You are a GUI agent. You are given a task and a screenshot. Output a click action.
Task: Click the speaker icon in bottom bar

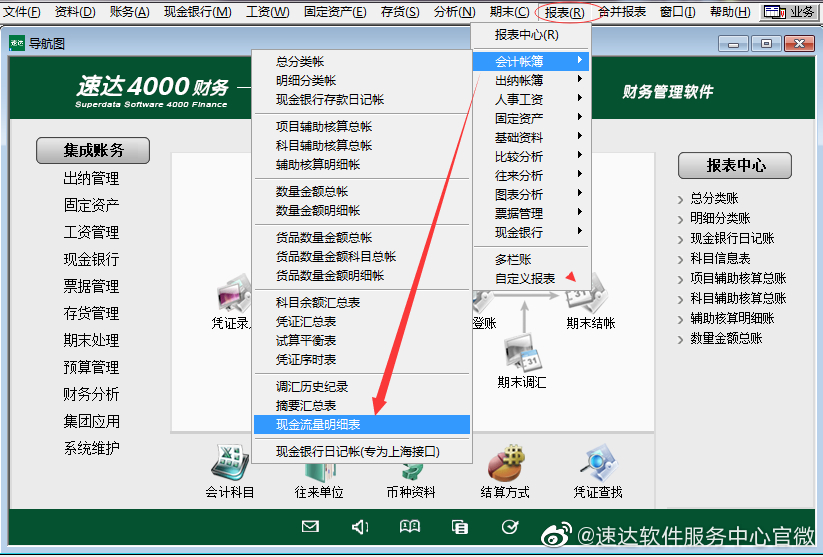pyautogui.click(x=360, y=527)
